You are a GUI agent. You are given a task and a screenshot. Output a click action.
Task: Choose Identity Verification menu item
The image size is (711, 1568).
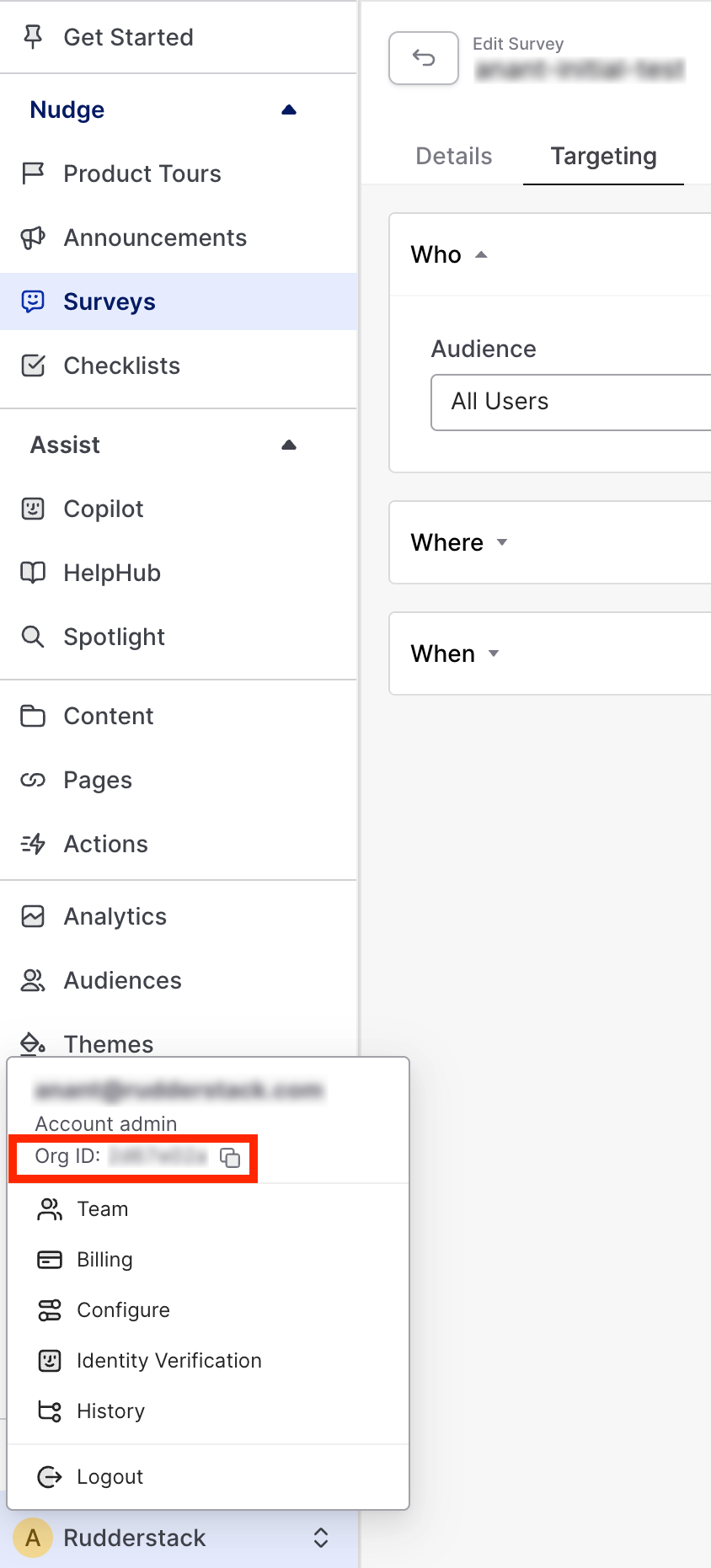(x=168, y=1361)
